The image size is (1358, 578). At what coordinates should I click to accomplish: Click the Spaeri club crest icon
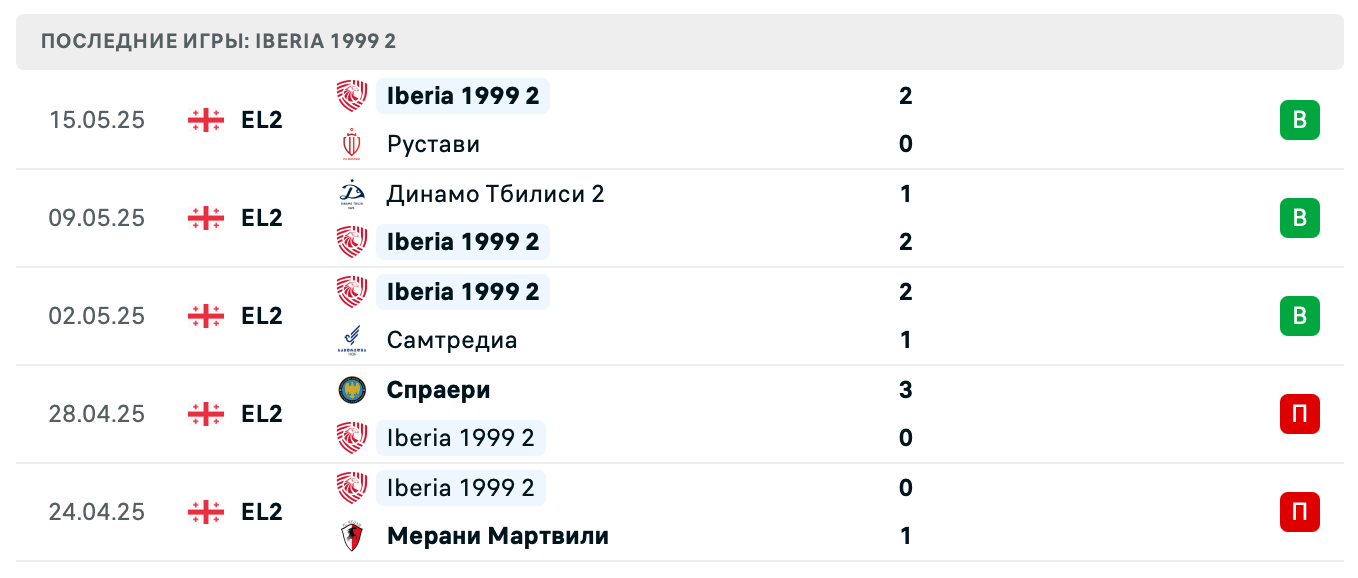[x=352, y=390]
